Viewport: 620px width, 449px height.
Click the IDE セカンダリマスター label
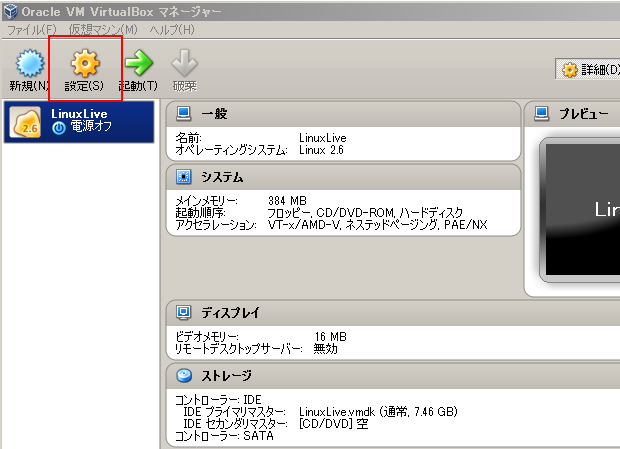[x=235, y=424]
